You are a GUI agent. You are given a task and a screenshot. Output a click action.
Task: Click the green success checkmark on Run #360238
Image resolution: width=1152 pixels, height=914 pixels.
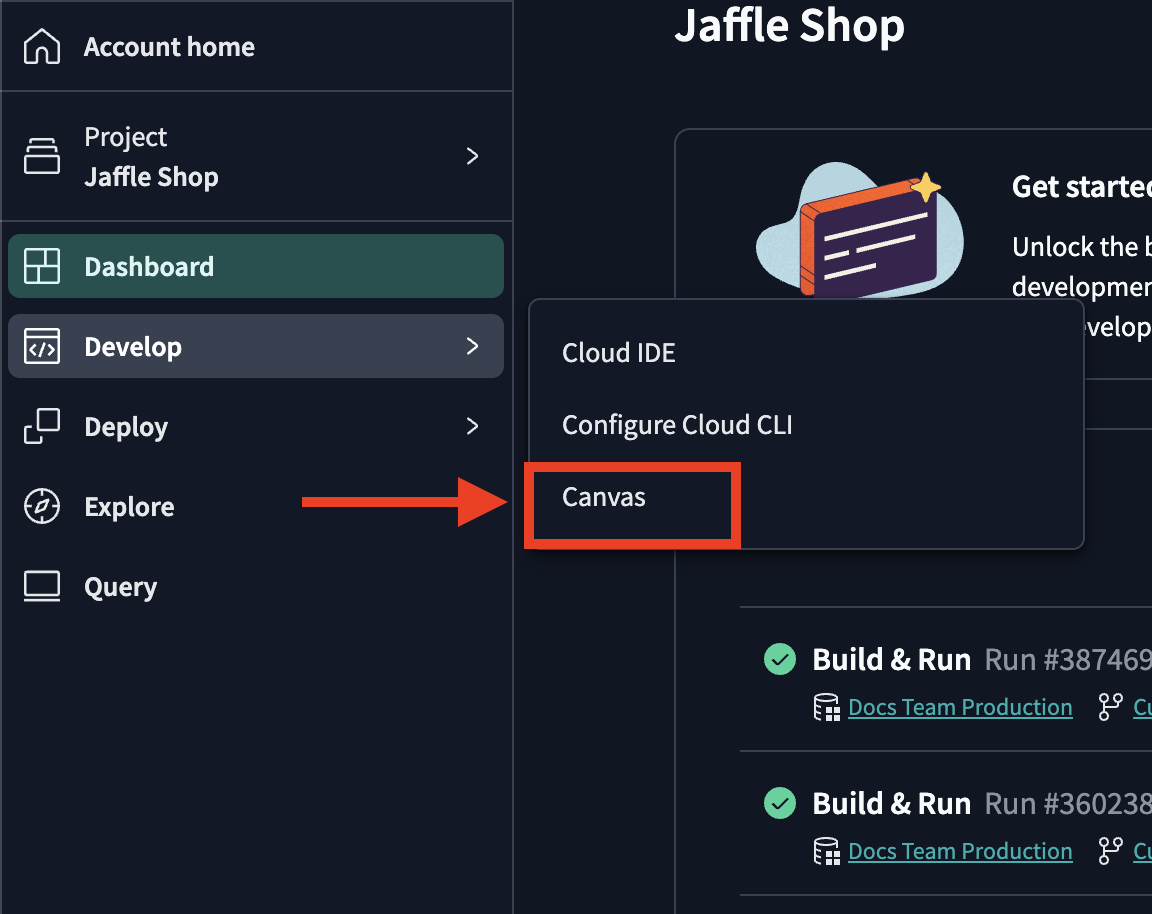click(x=779, y=803)
